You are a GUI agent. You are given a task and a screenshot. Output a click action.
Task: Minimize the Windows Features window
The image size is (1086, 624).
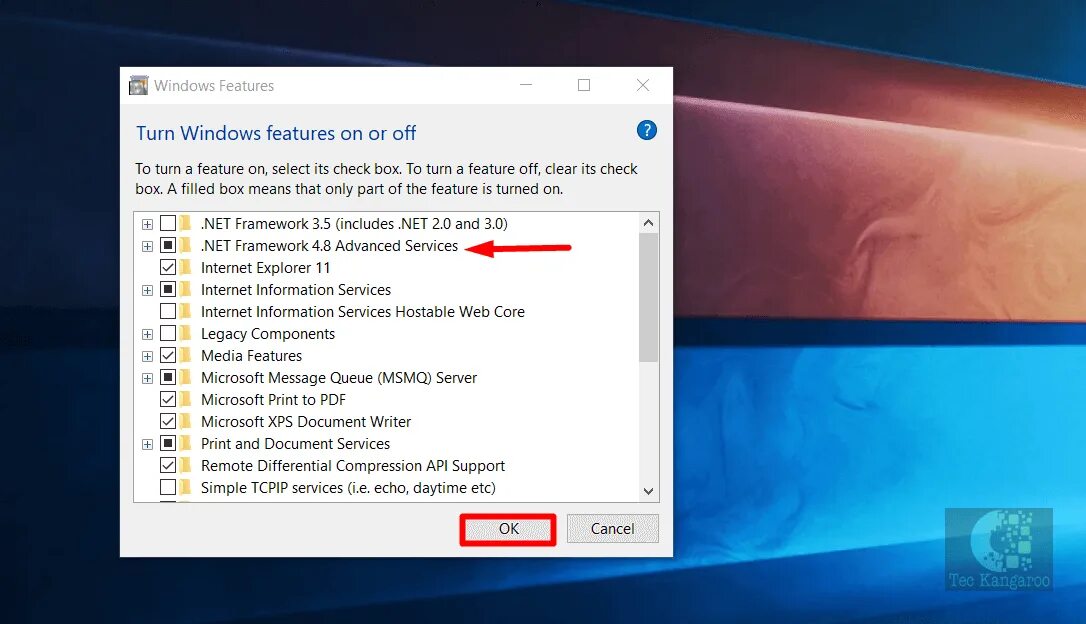pos(526,85)
